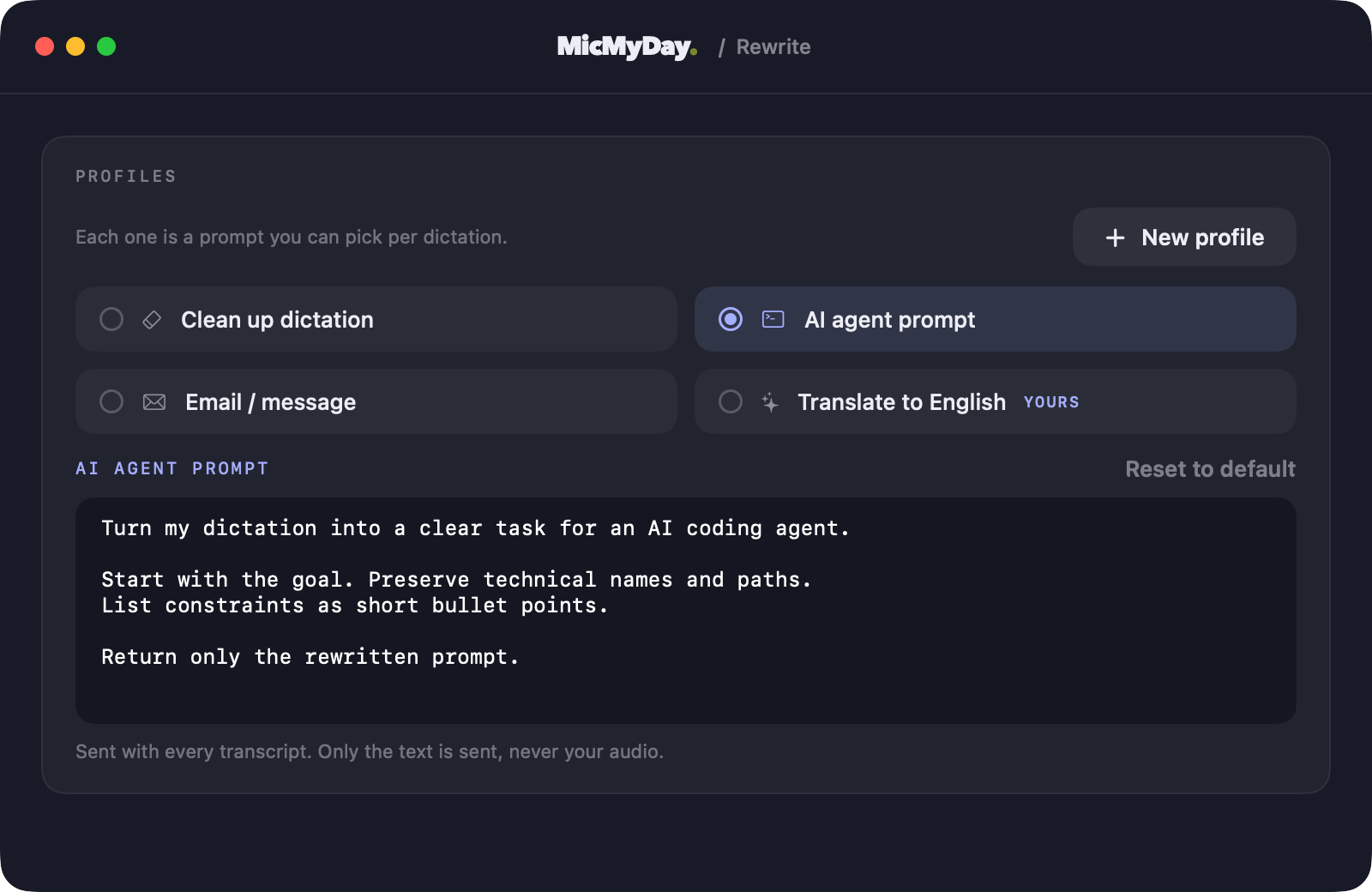Choose the Email / message radio button
The image size is (1372, 892).
[111, 401]
